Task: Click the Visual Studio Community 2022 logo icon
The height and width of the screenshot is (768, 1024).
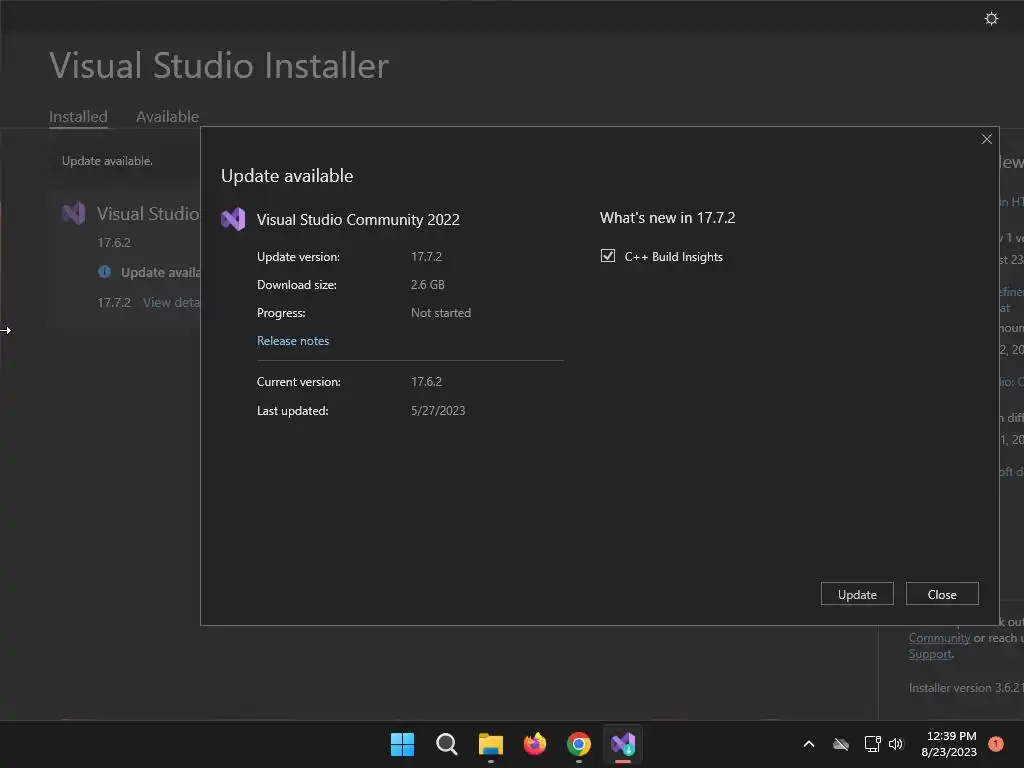Action: pyautogui.click(x=233, y=219)
